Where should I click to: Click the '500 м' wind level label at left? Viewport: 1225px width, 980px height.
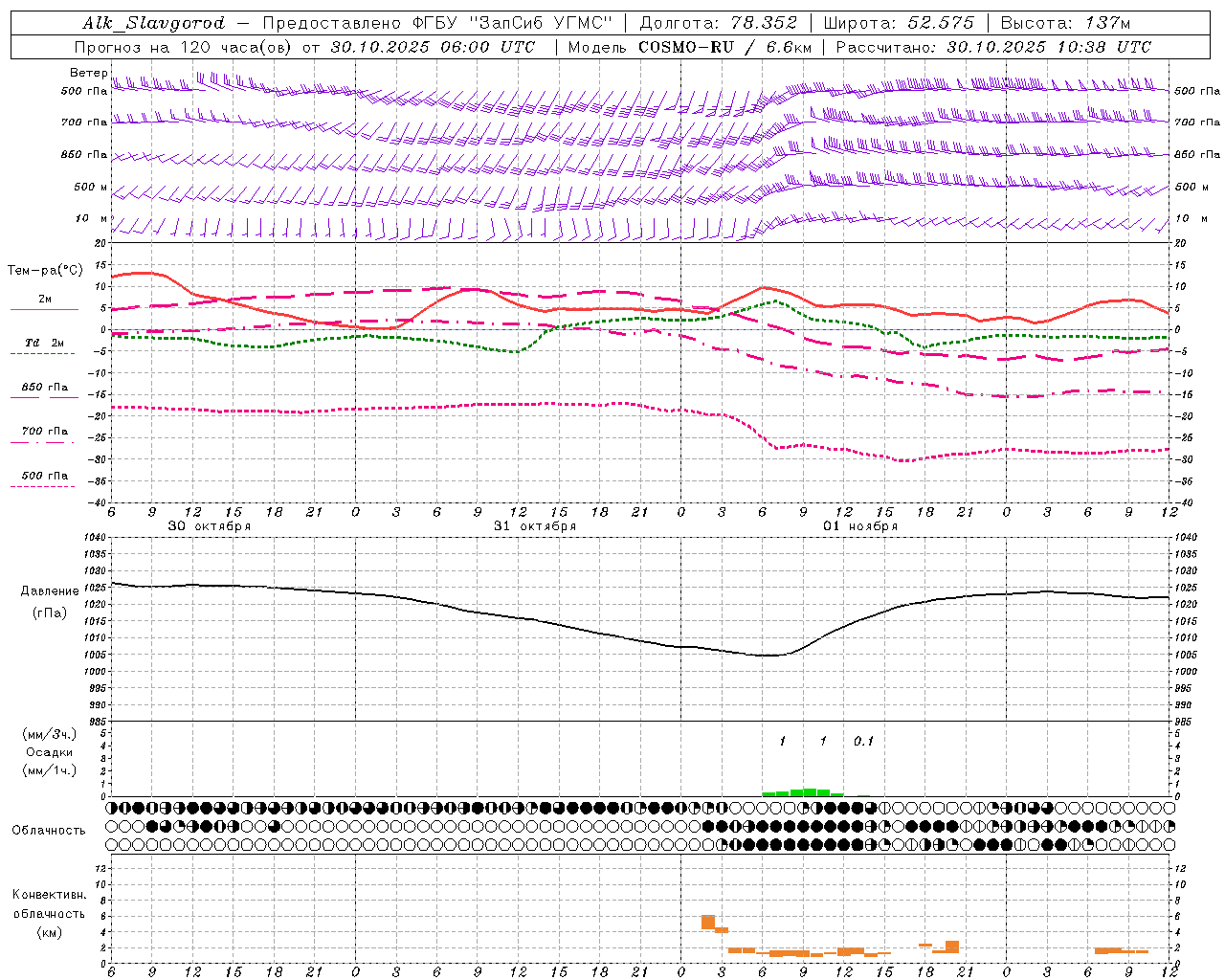pyautogui.click(x=91, y=187)
